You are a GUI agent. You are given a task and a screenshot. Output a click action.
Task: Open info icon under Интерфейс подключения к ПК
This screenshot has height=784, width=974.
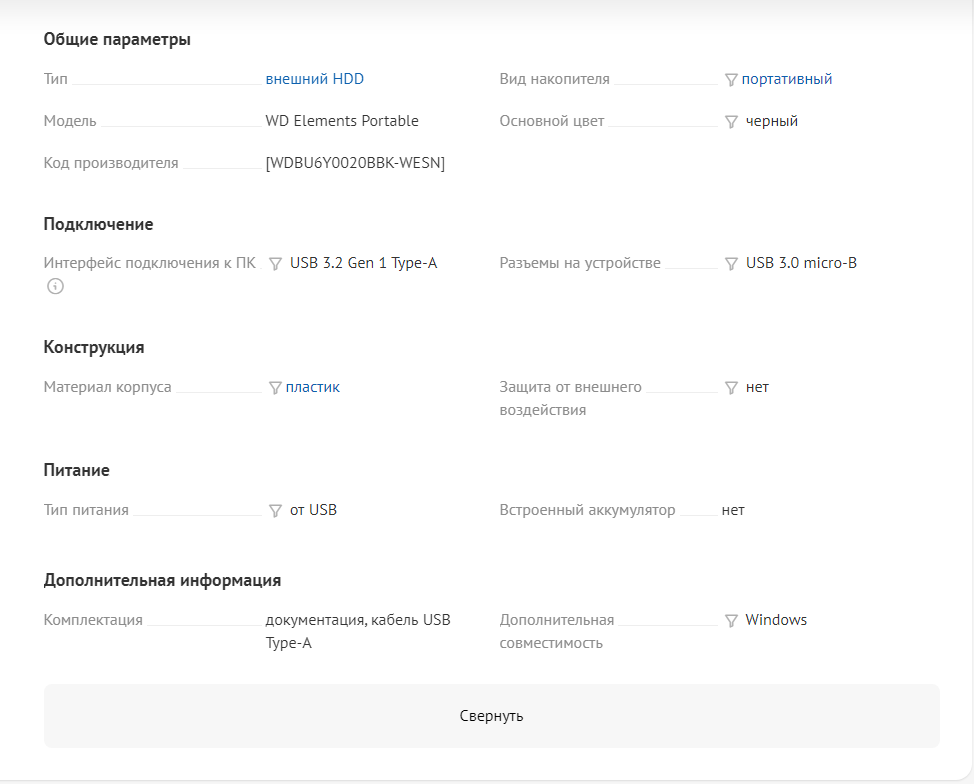pyautogui.click(x=55, y=287)
